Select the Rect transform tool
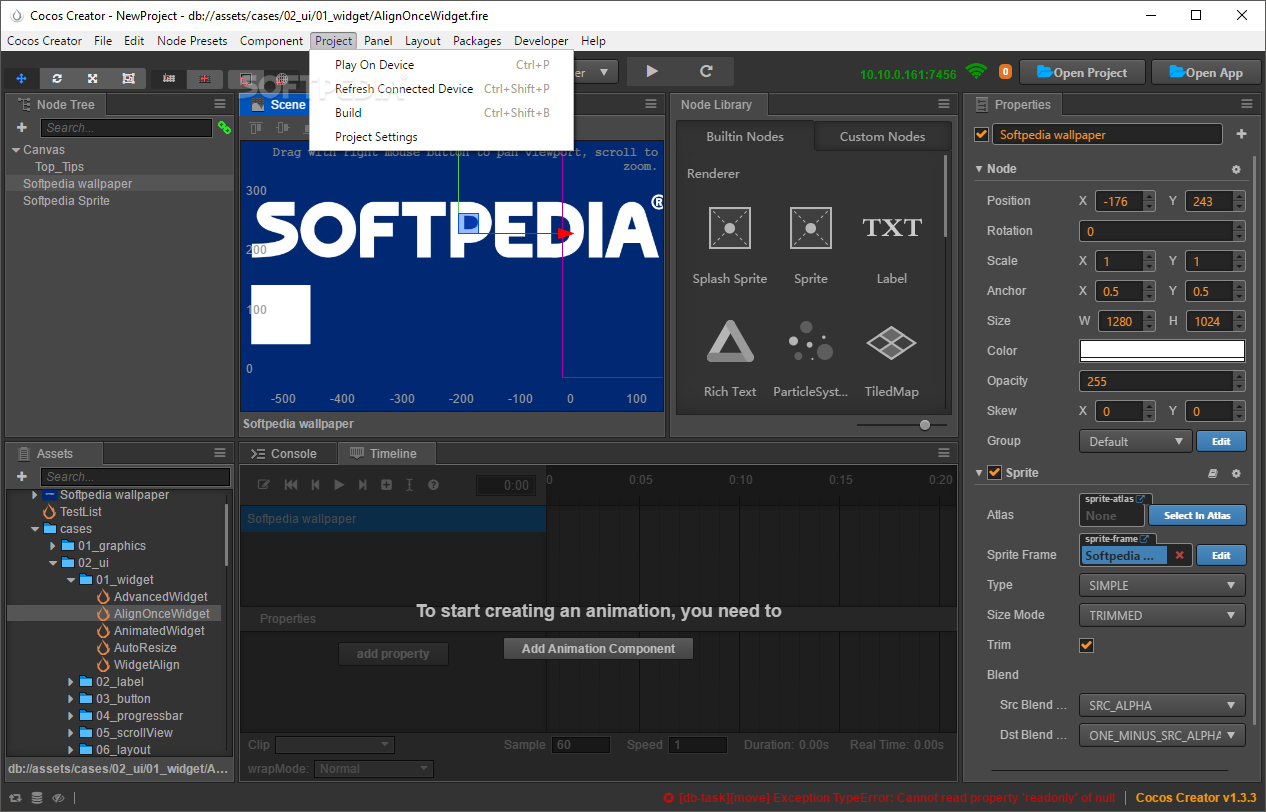1266x812 pixels. coord(128,78)
